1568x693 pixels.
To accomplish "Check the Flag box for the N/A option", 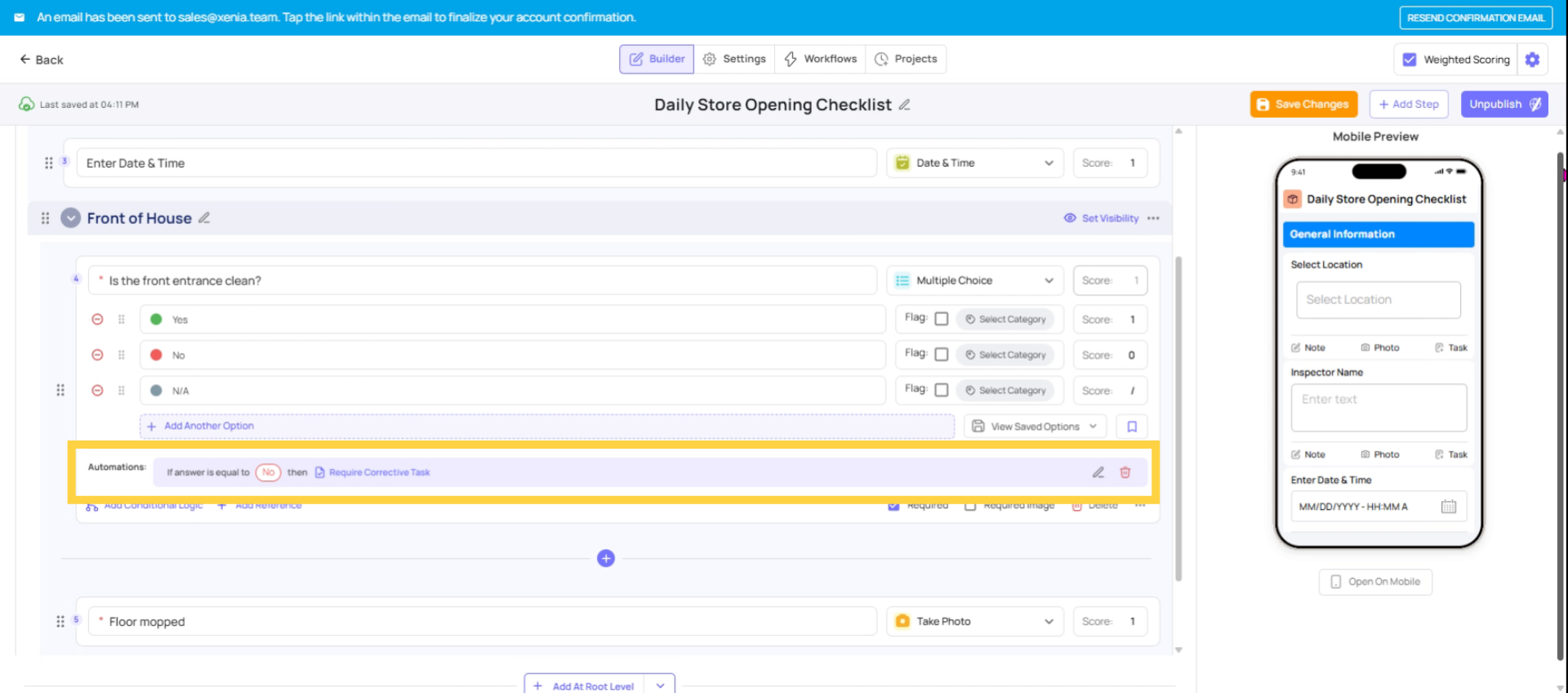I will pos(942,391).
